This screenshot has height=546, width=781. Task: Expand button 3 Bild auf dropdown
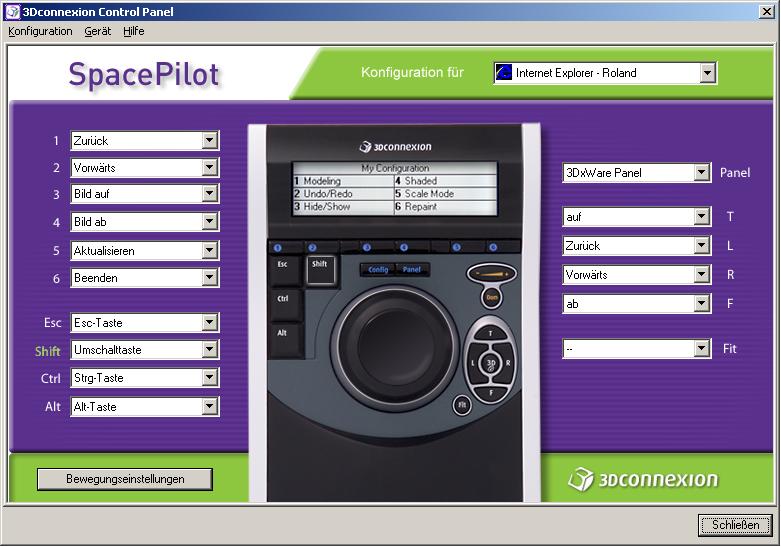click(210, 194)
